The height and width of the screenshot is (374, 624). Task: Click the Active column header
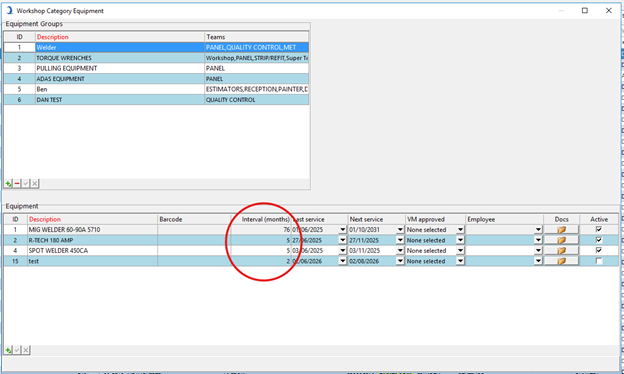pos(599,219)
